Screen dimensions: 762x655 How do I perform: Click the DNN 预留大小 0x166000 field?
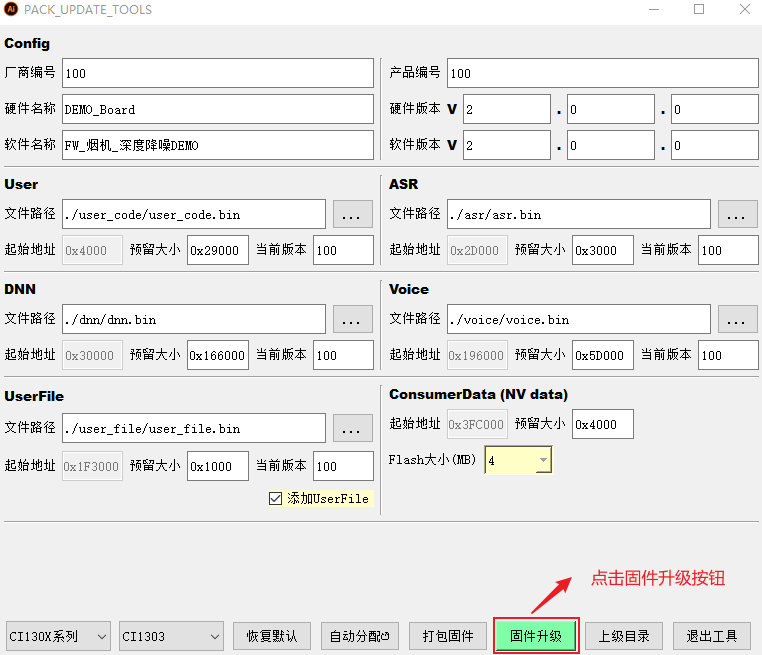[x=217, y=355]
